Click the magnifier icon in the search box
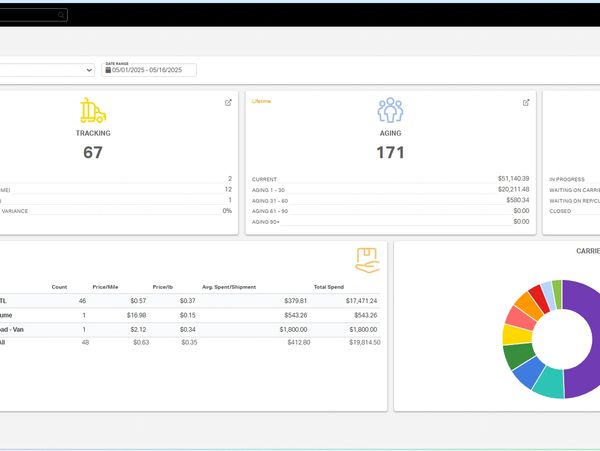Viewport: 600px width, 451px height. click(x=61, y=15)
